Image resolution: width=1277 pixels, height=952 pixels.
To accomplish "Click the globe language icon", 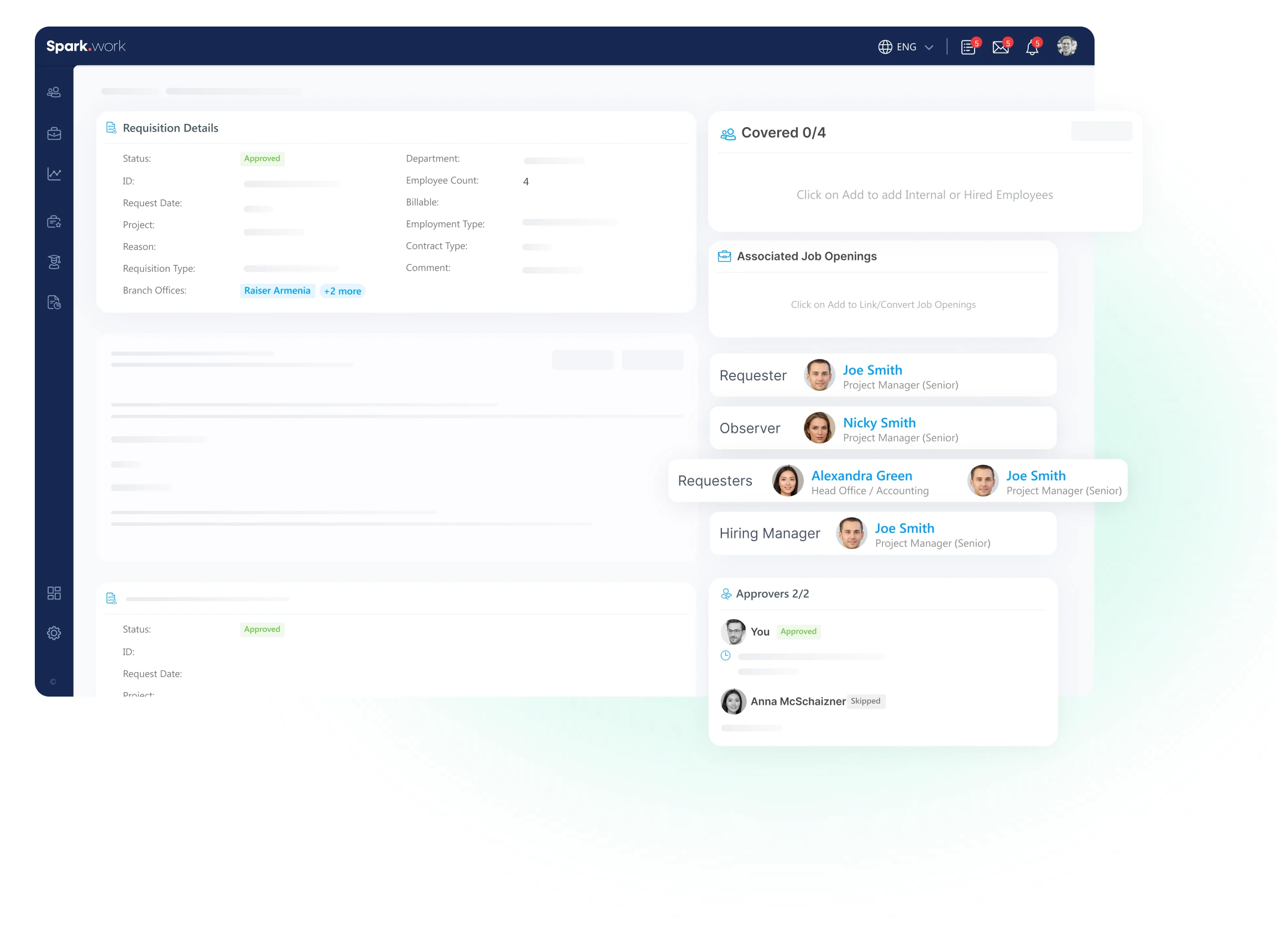I will click(x=885, y=46).
